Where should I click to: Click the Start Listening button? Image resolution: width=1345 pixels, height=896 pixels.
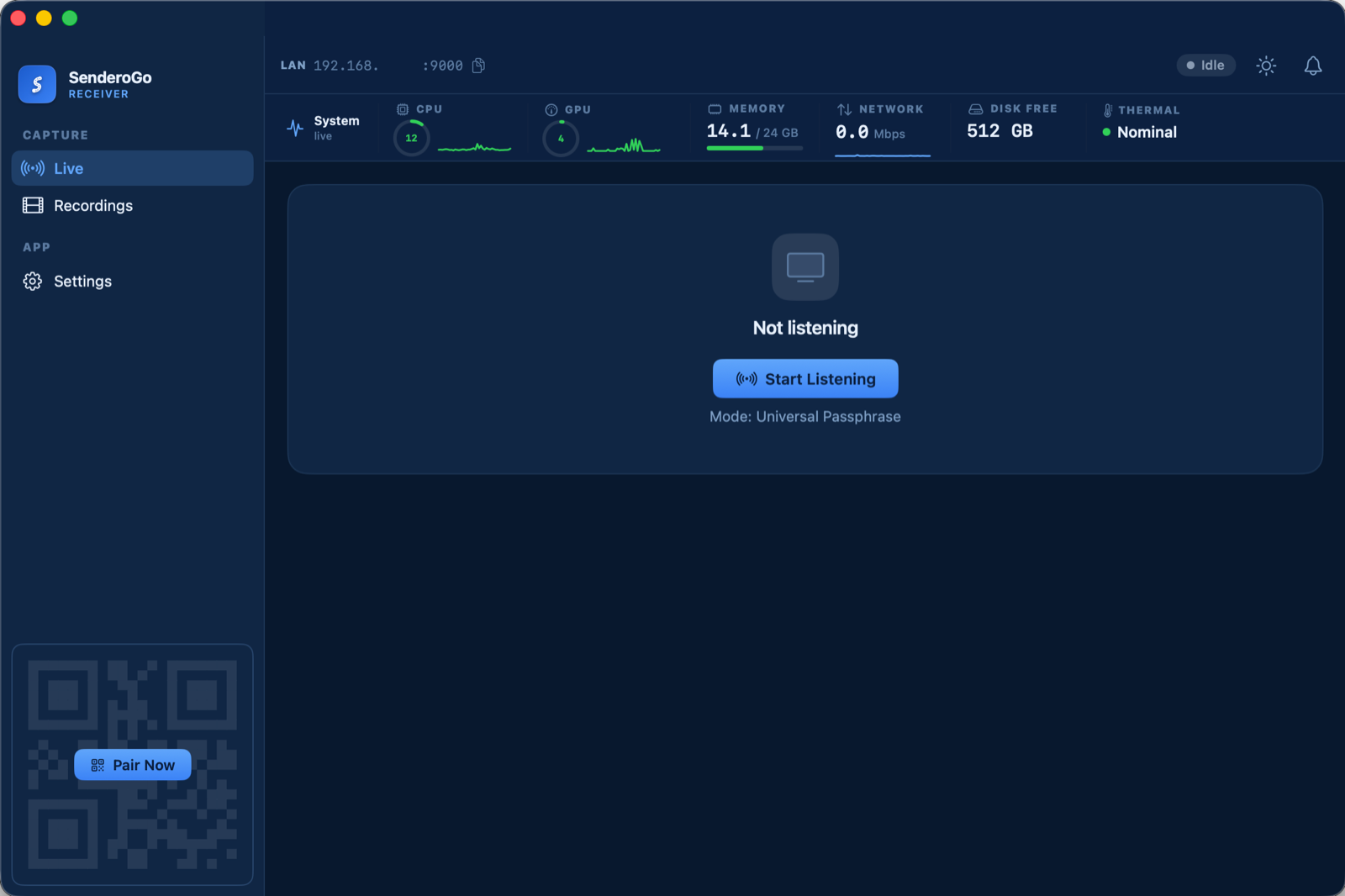pyautogui.click(x=805, y=379)
